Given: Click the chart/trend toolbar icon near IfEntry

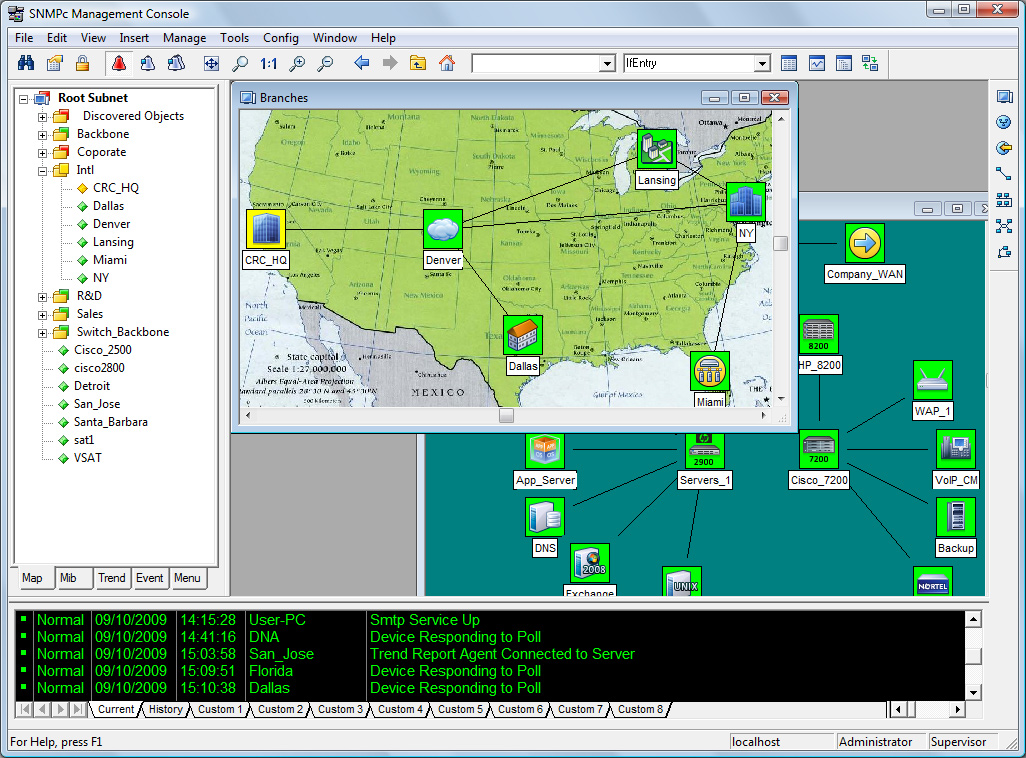Looking at the screenshot, I should coord(817,63).
